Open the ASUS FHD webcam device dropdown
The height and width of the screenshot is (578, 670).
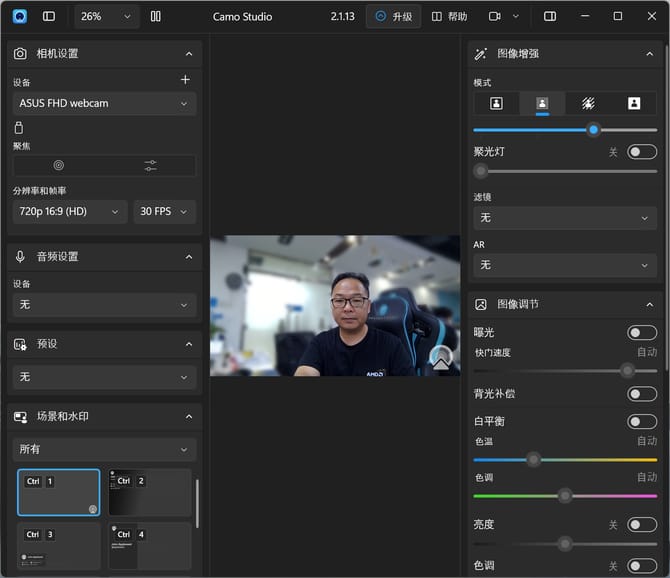coord(104,103)
